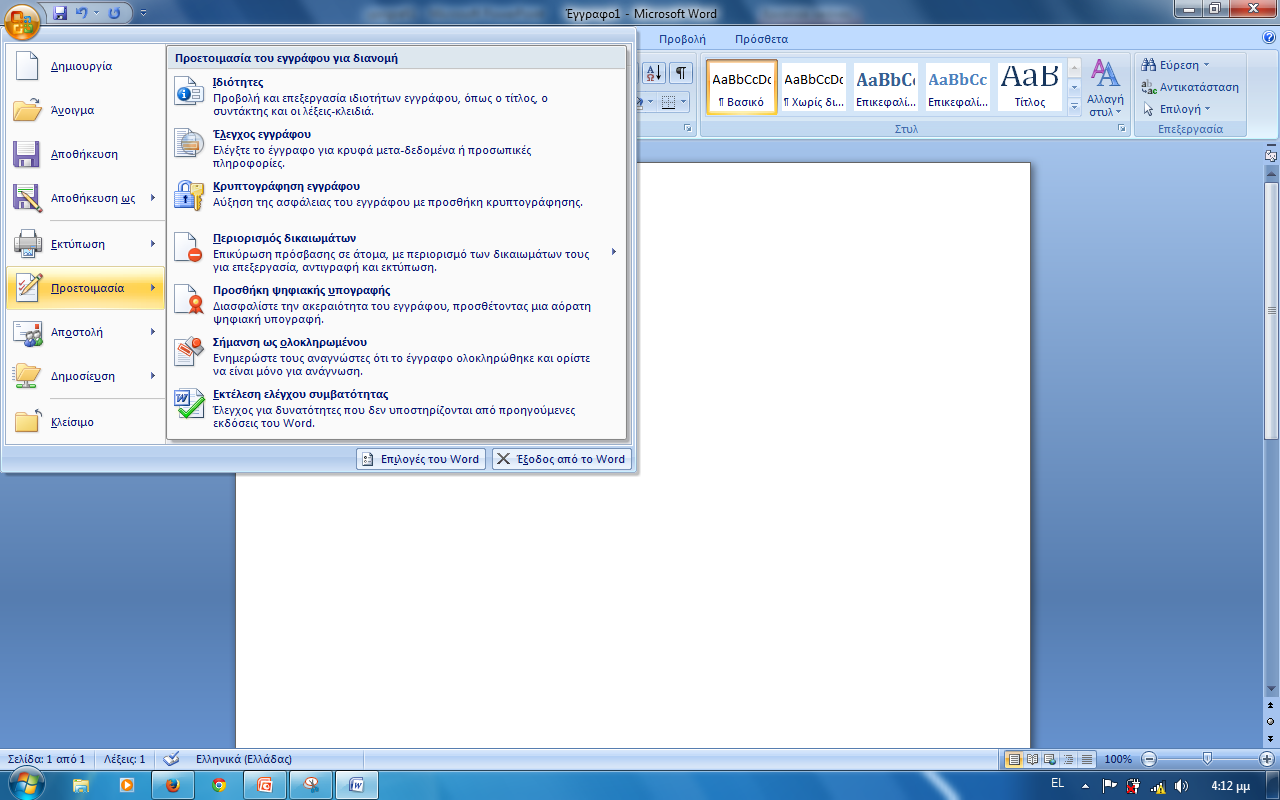Click the Άνοιγμα folder icon
Viewport: 1280px width, 800px height.
pyautogui.click(x=26, y=110)
